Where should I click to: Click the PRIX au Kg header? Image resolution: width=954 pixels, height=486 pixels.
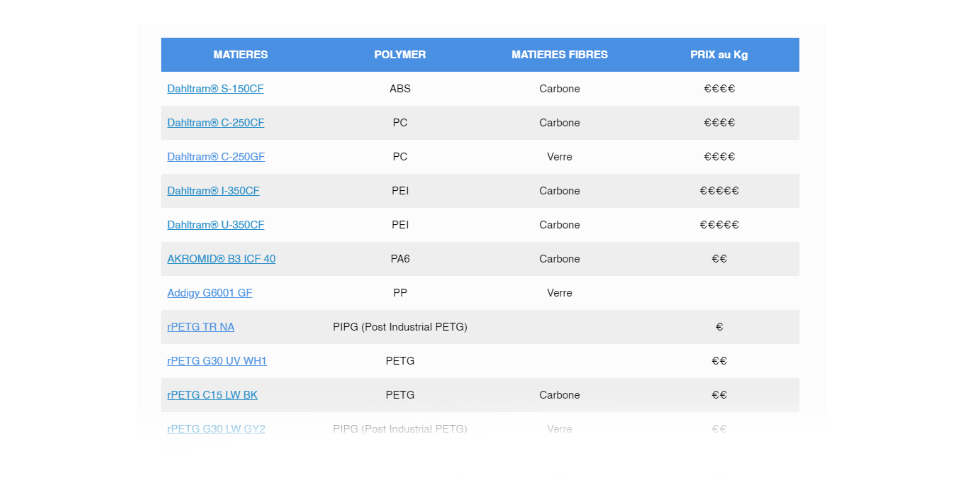tap(719, 55)
